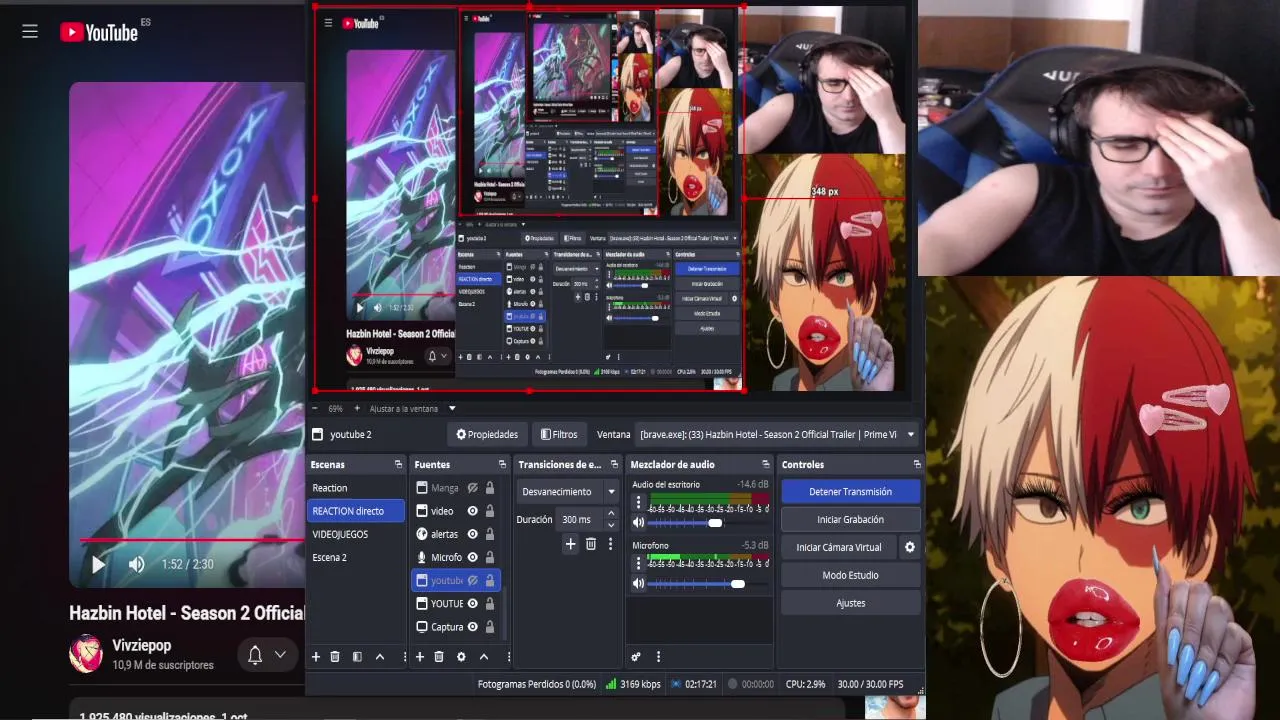
Task: Open Filtros for the selected source
Action: click(559, 434)
